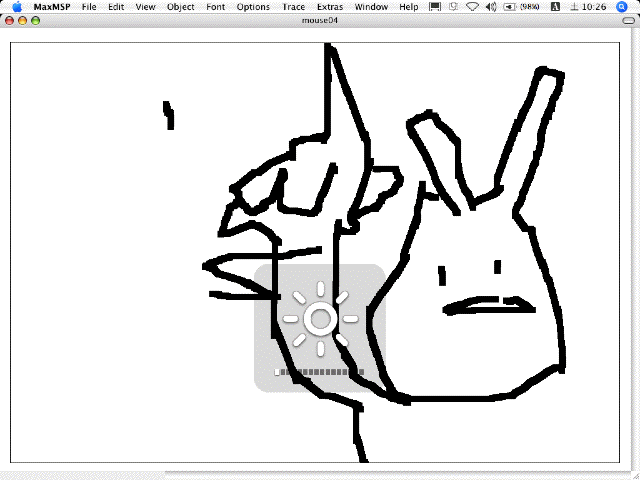Click the volume speaker icon
Image resolution: width=640 pixels, height=480 pixels.
tap(491, 7)
